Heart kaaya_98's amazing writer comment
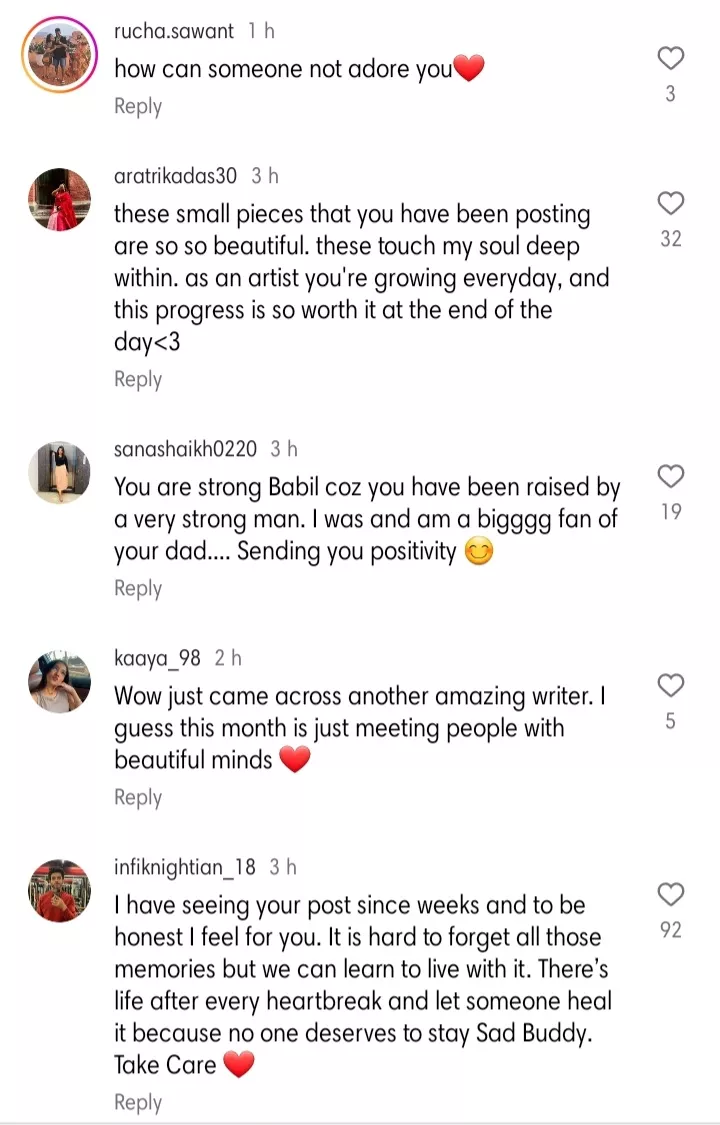720x1125 pixels. pyautogui.click(x=670, y=685)
